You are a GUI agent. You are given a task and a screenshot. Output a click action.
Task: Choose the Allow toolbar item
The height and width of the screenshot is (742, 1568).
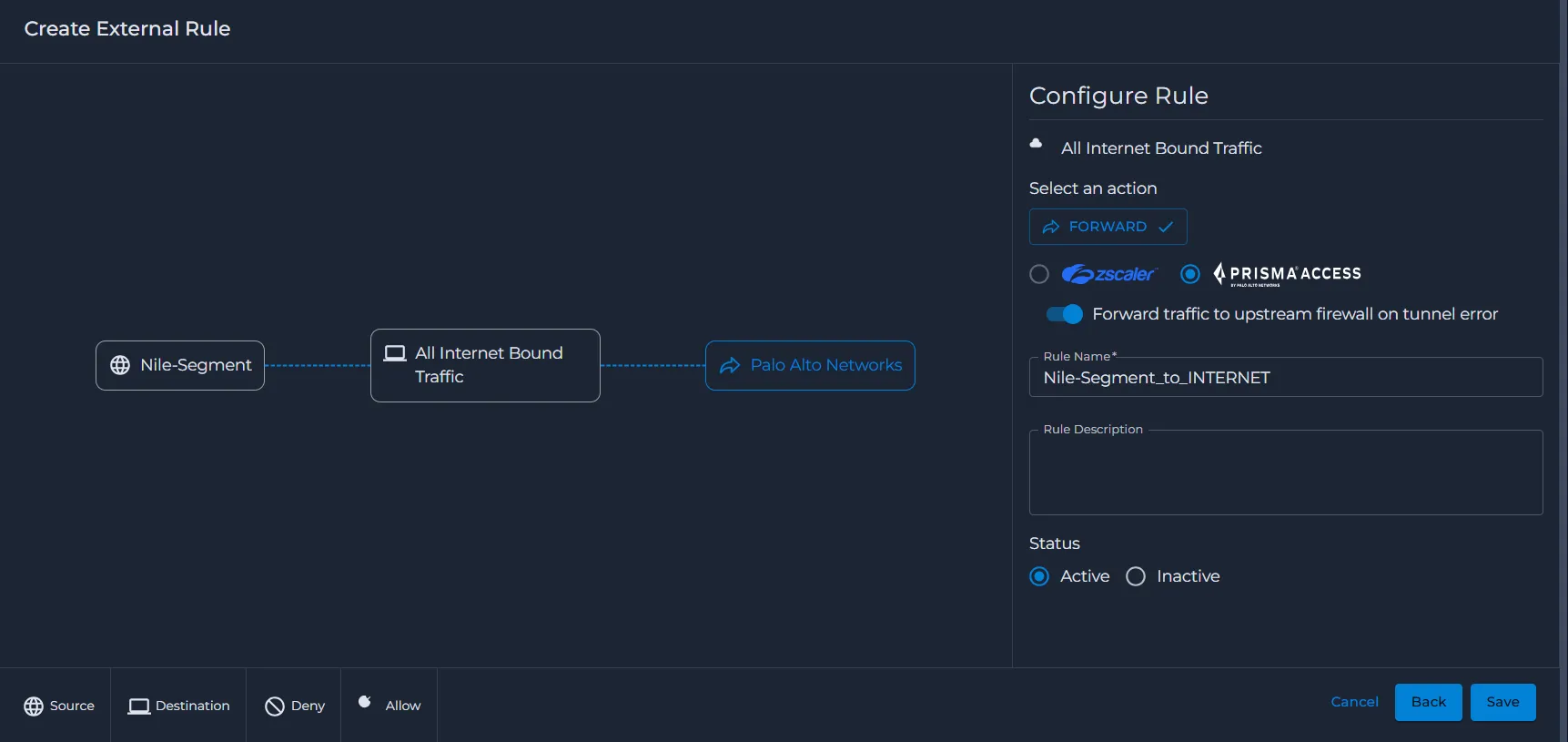[389, 706]
